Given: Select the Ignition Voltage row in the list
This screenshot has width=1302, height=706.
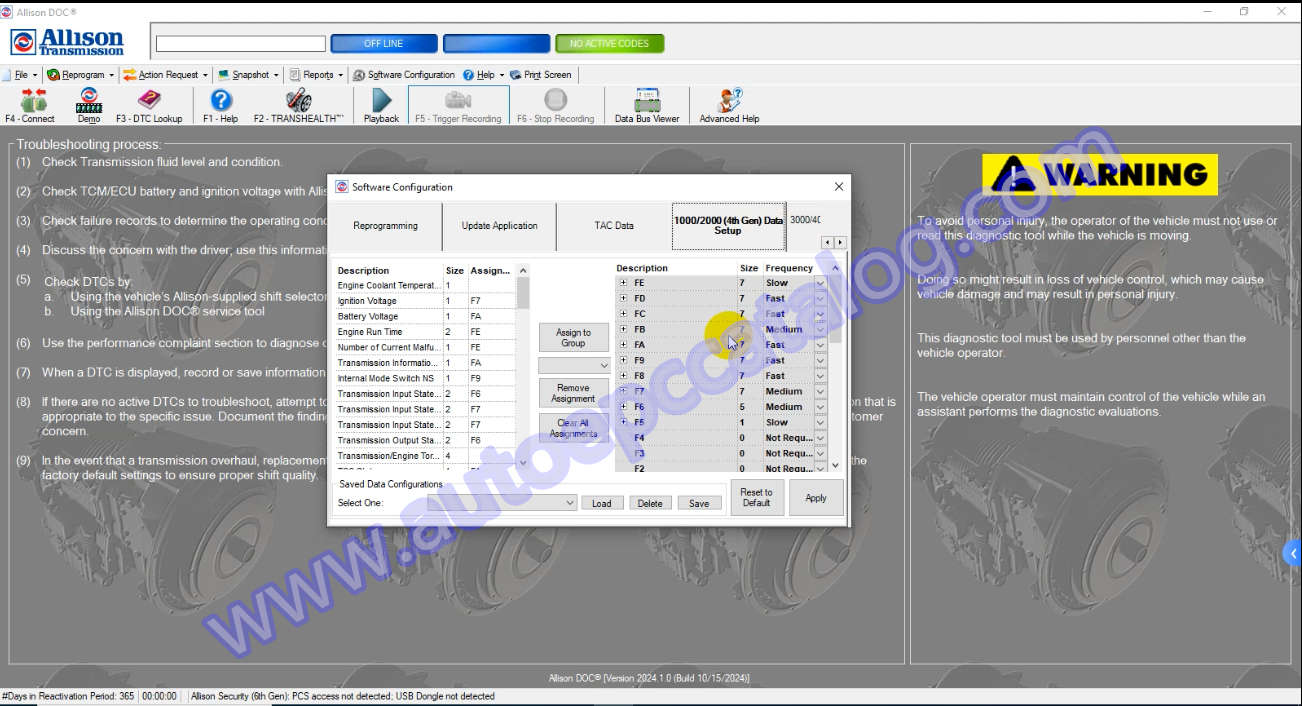Looking at the screenshot, I should pyautogui.click(x=389, y=301).
